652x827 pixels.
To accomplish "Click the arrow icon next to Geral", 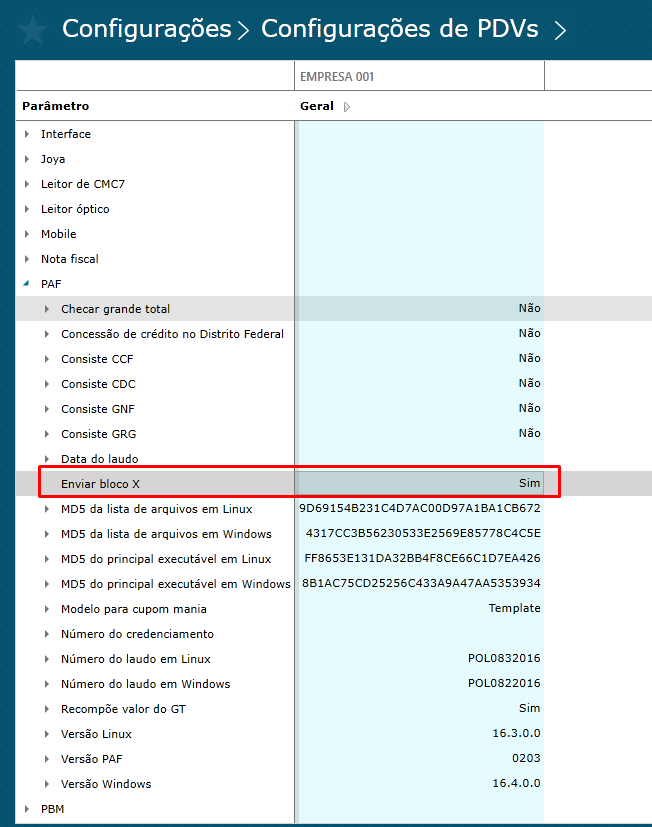I will coord(347,107).
